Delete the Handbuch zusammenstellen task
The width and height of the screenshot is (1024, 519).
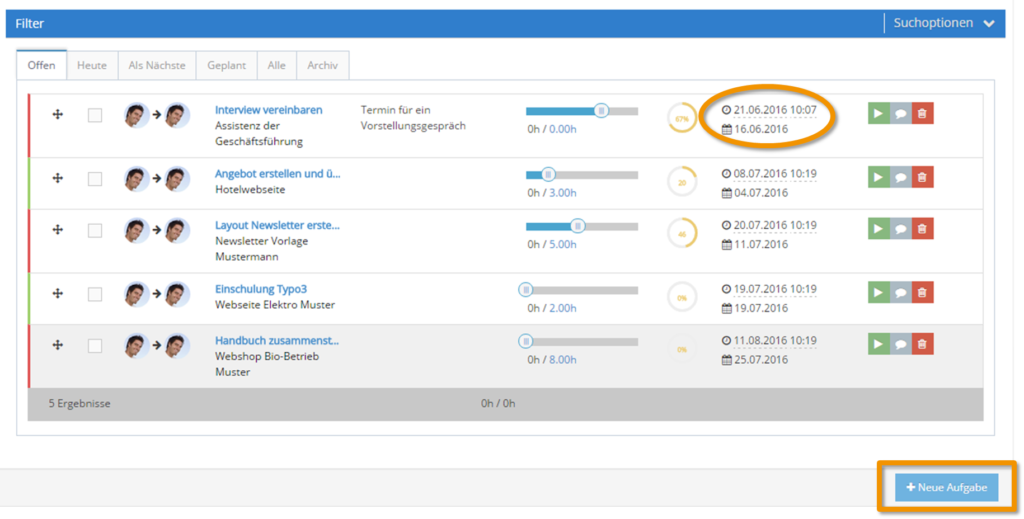(x=922, y=344)
